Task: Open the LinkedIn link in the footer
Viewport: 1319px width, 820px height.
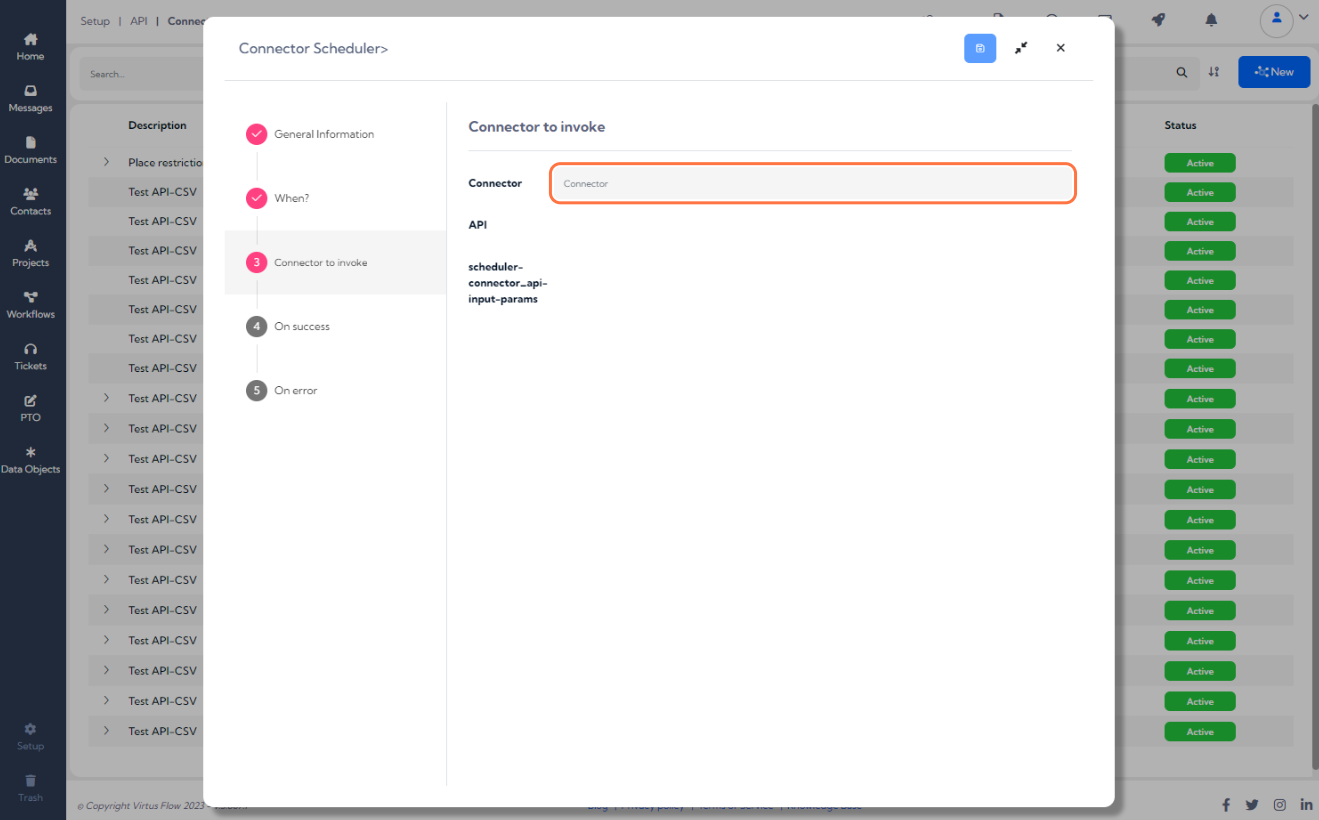Action: point(1306,805)
